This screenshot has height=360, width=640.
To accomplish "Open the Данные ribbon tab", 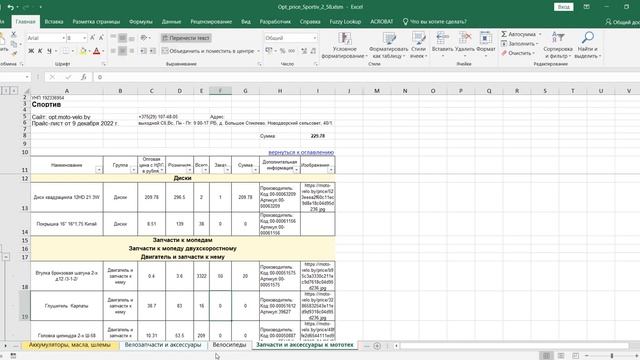I will point(171,22).
